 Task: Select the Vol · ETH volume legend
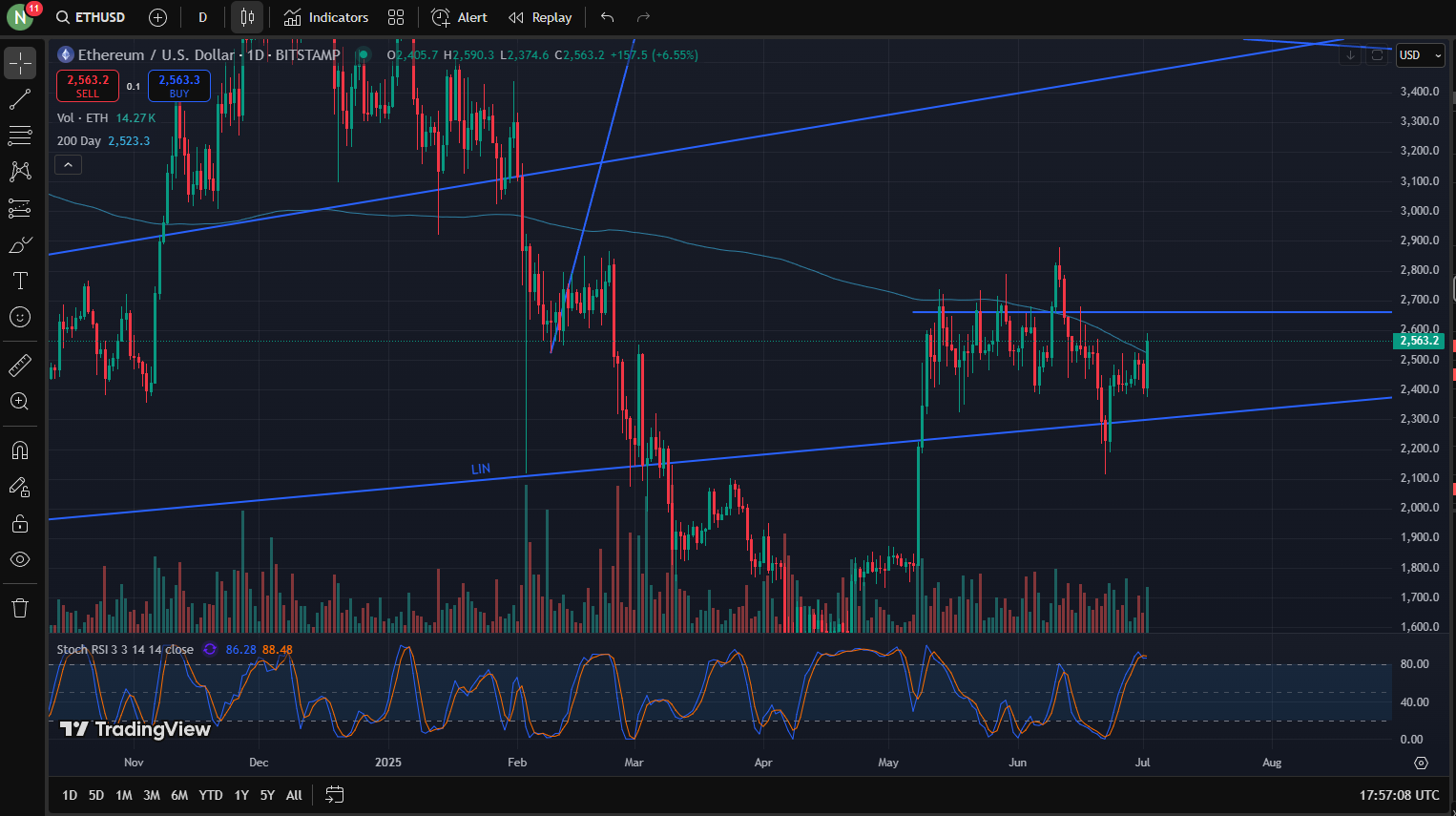click(x=82, y=118)
